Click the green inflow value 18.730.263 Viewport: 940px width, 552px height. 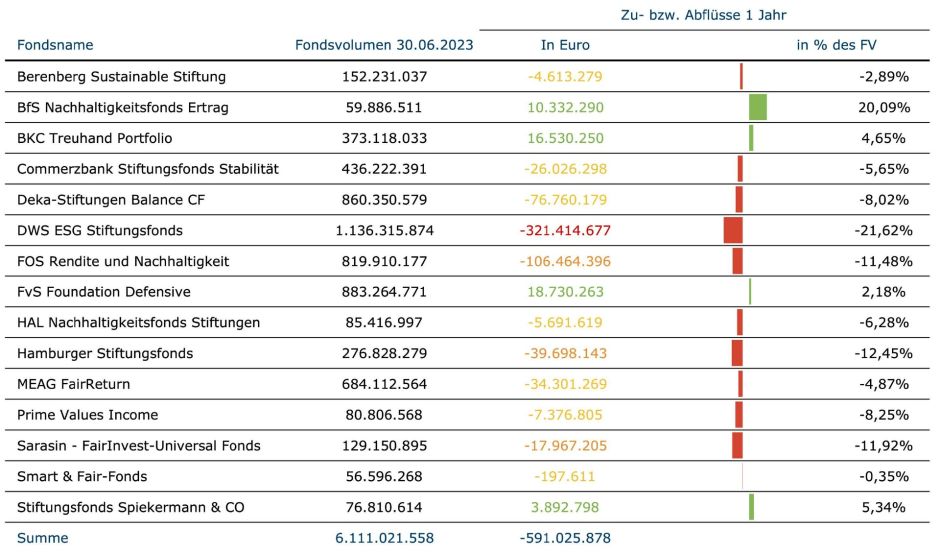click(565, 292)
